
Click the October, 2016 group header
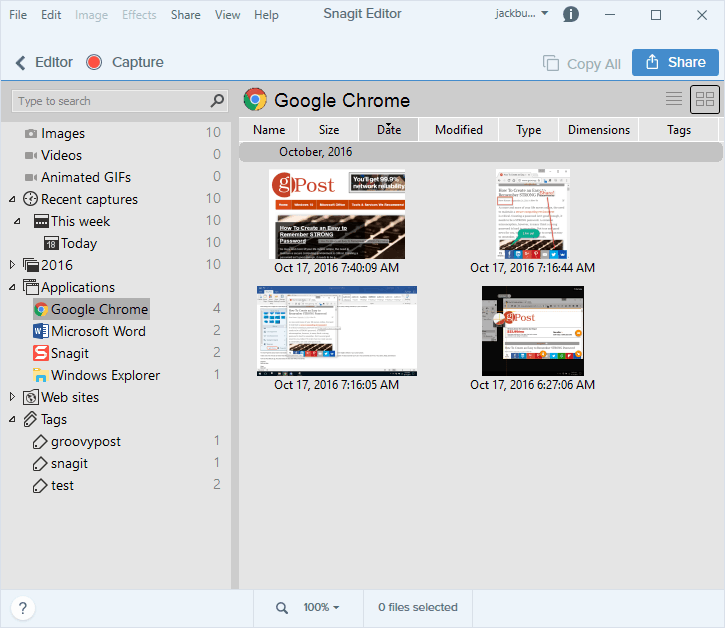(480, 152)
